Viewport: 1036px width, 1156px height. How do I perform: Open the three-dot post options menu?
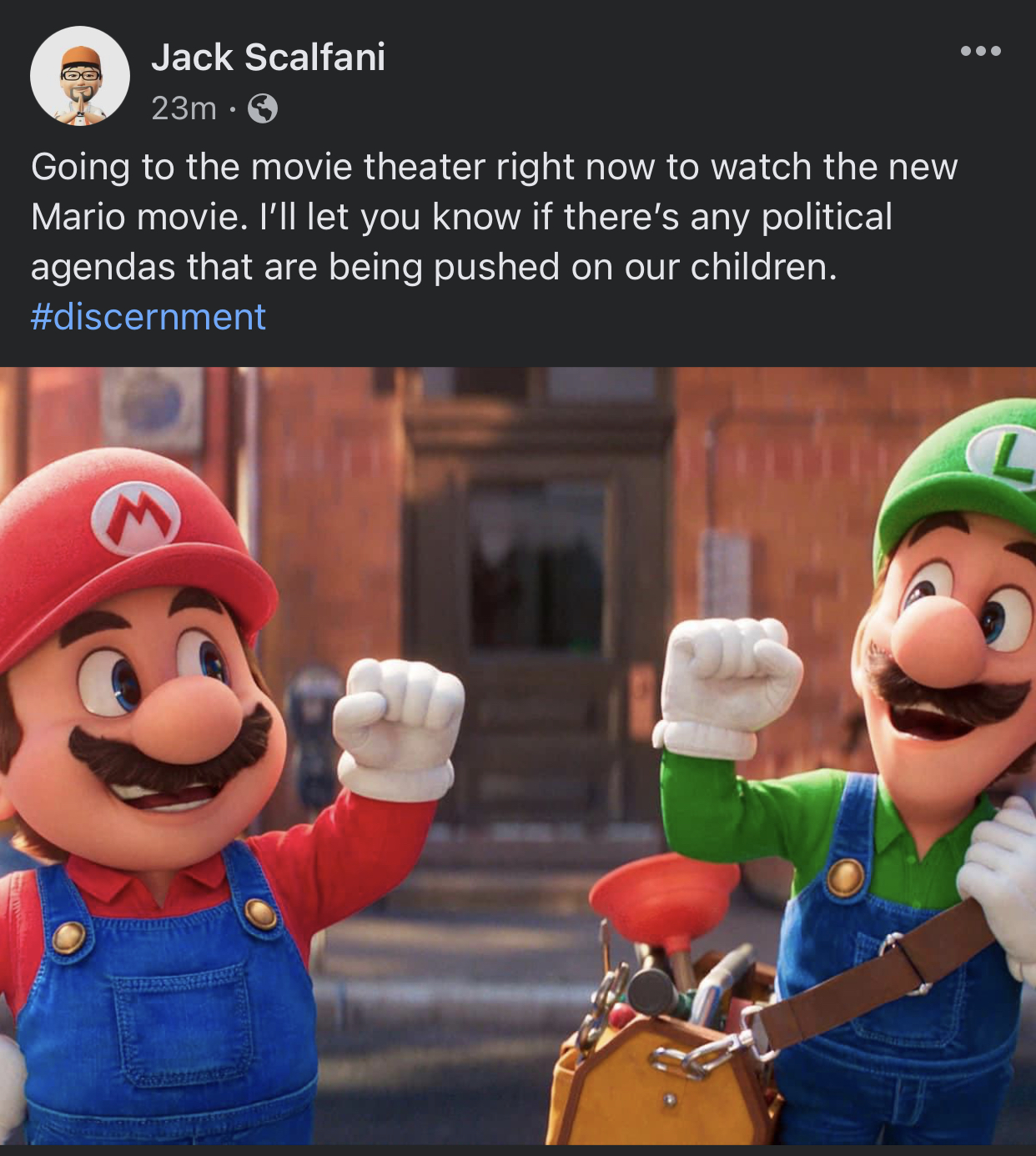point(980,51)
